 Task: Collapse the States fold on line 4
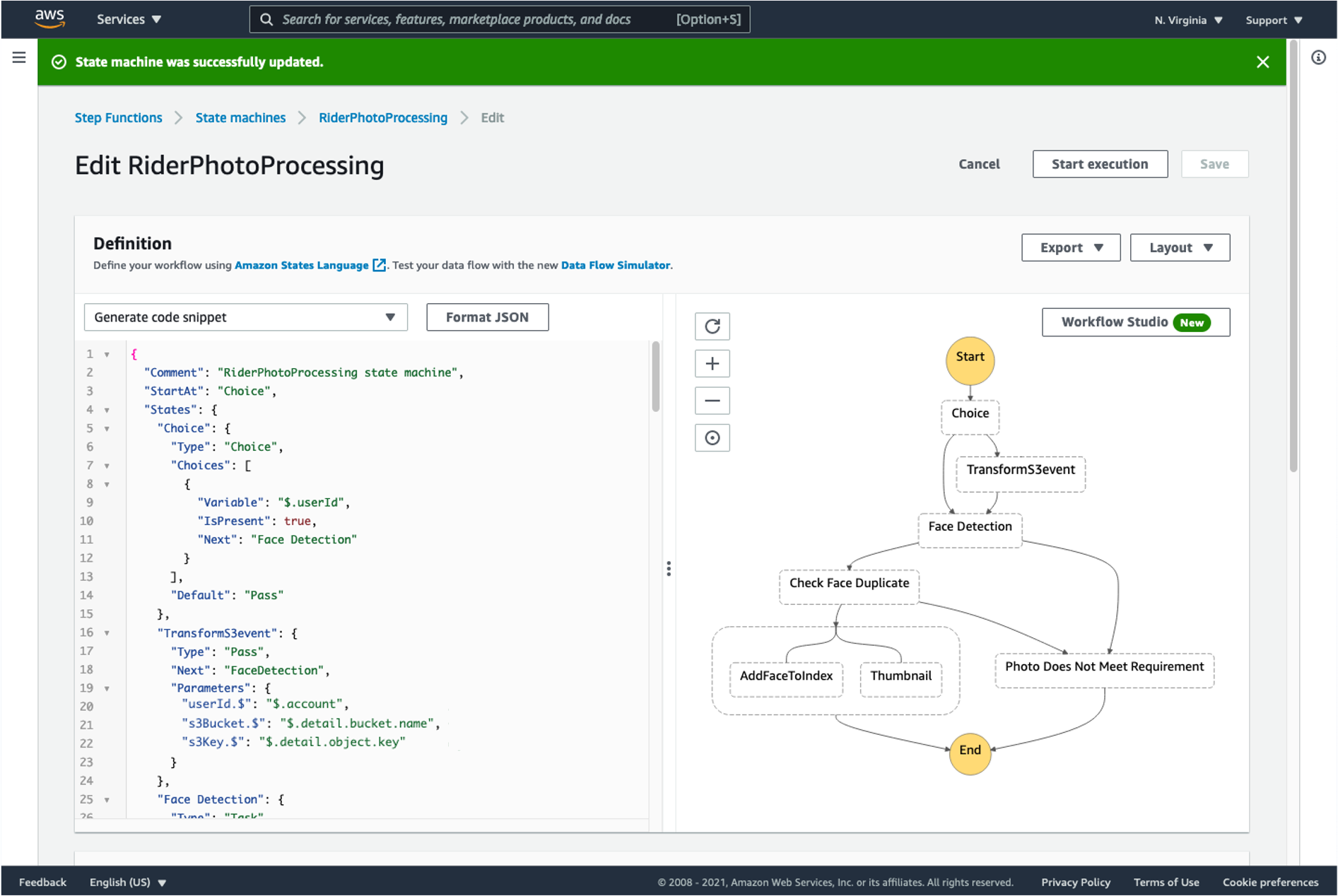[x=107, y=411]
